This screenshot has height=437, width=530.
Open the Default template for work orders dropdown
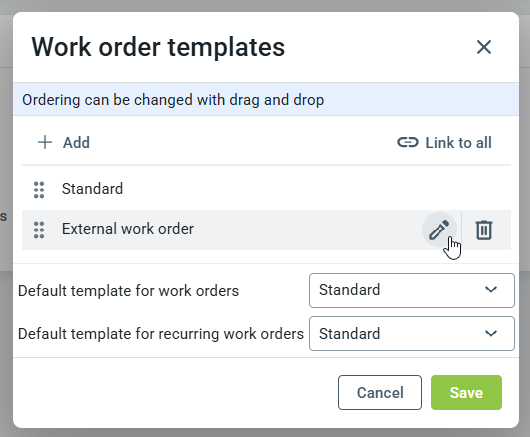pyautogui.click(x=412, y=290)
